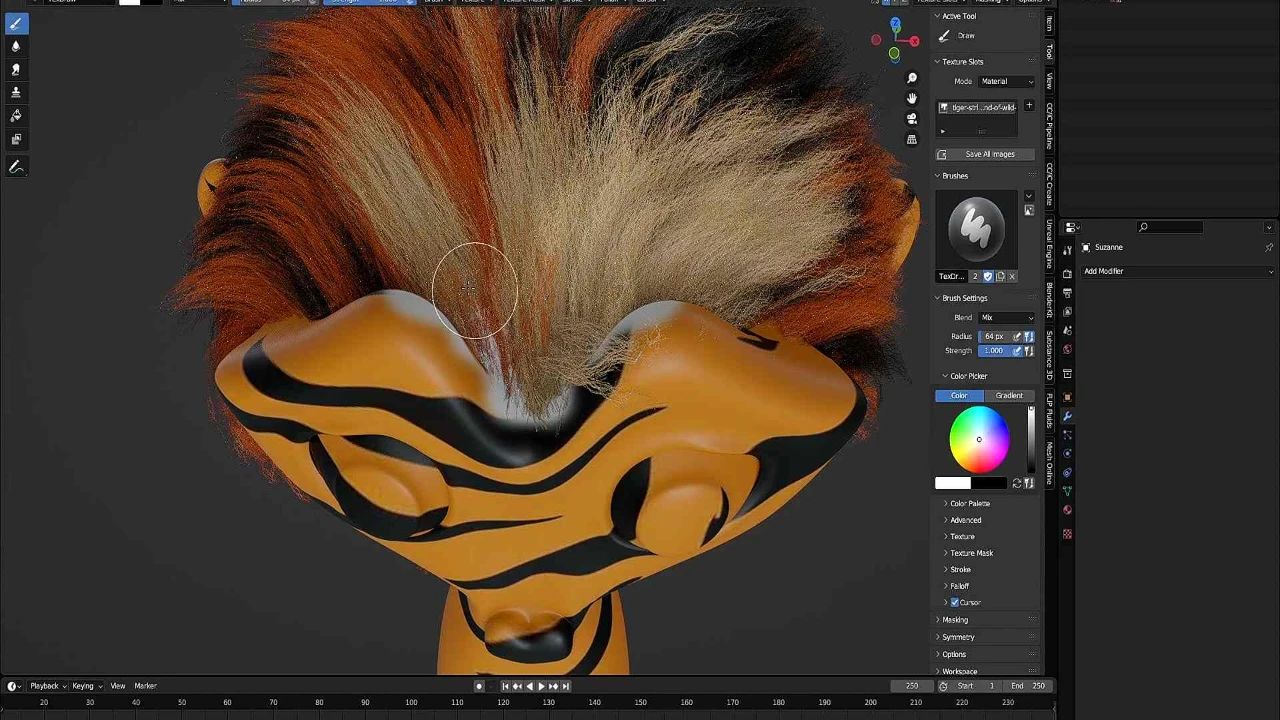Click the Save All Images button
This screenshot has width=1280, height=720.
[x=989, y=154]
